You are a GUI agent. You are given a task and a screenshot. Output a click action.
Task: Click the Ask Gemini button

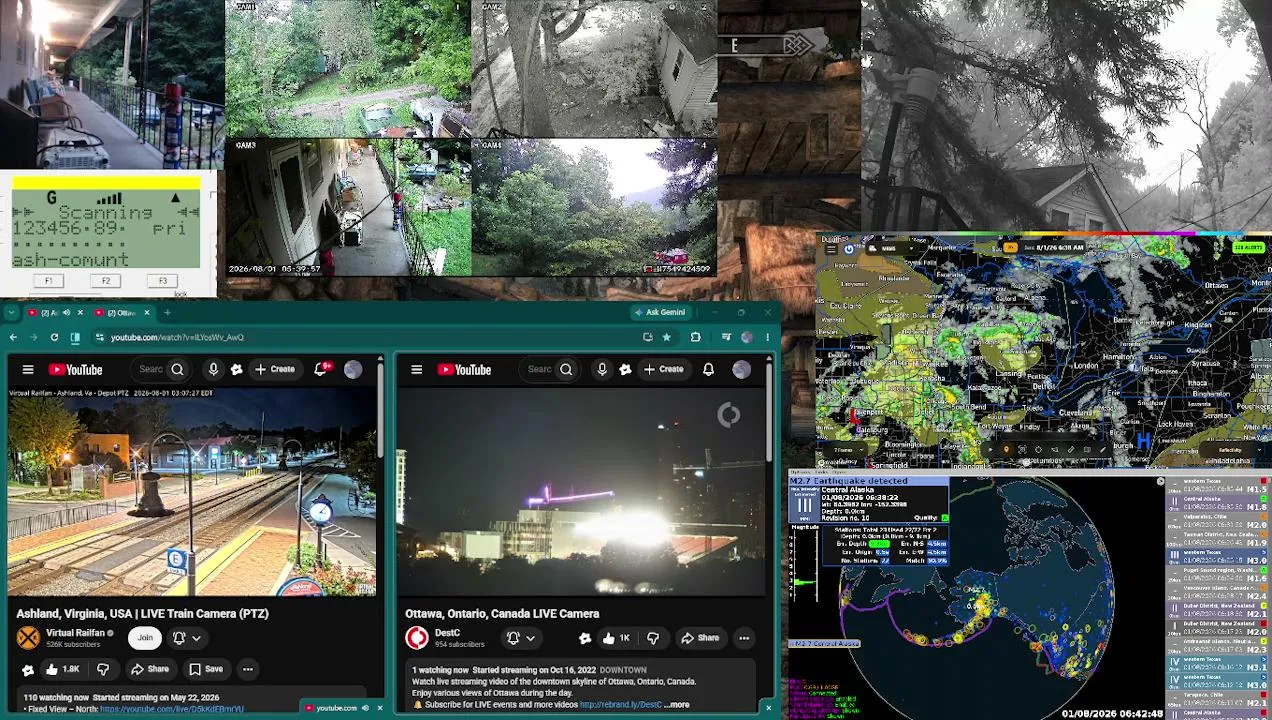(x=659, y=312)
